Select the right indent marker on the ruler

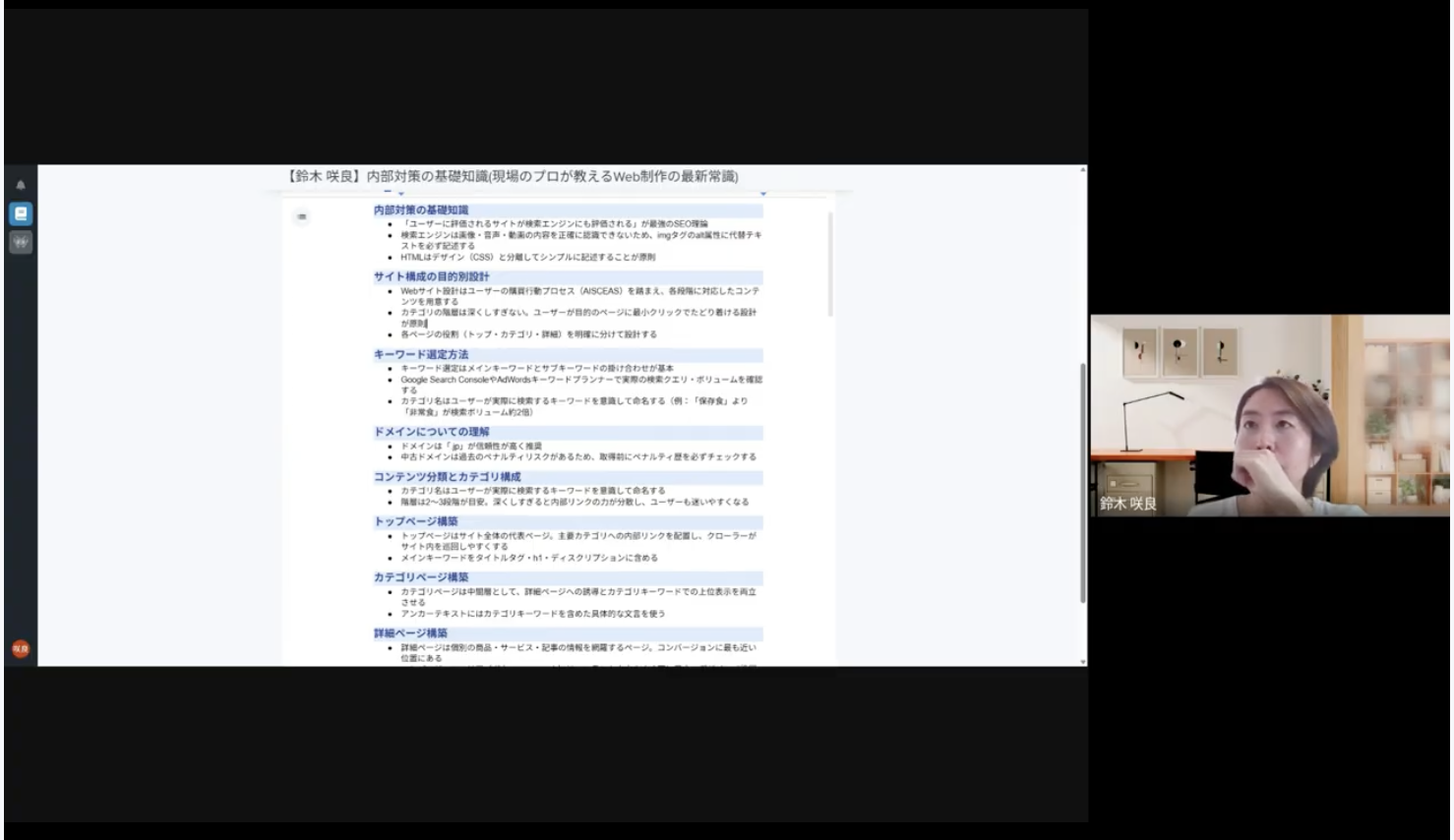point(762,193)
